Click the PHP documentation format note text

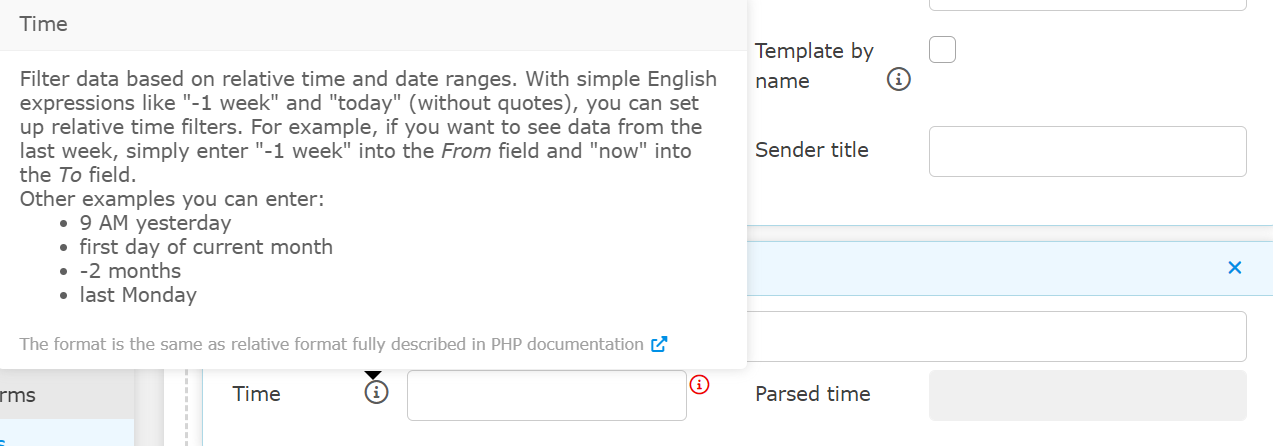coord(331,344)
